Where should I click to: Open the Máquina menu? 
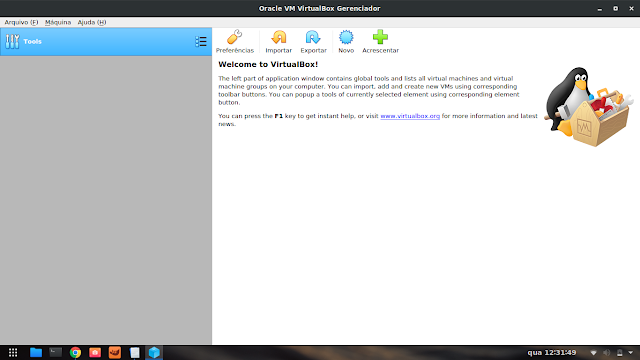(x=58, y=22)
